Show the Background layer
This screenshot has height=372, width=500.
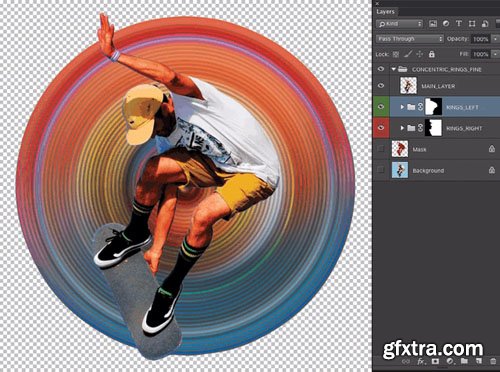[x=381, y=170]
